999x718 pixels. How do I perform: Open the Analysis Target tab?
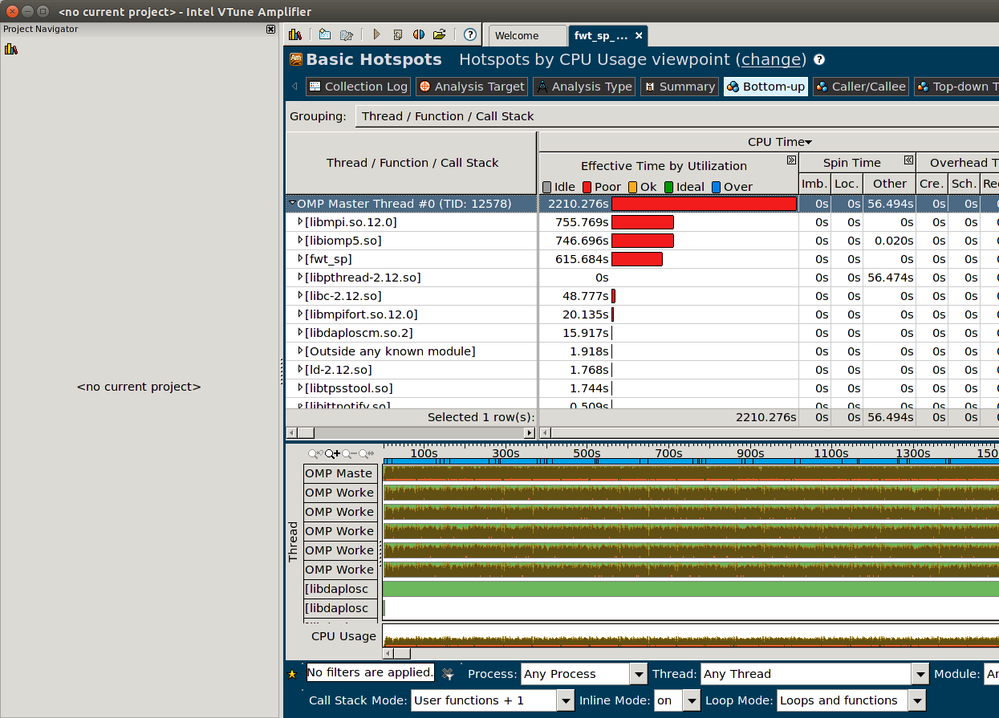(471, 87)
